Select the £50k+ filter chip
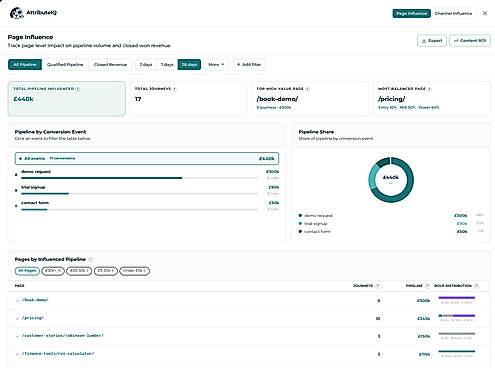 coord(53,271)
